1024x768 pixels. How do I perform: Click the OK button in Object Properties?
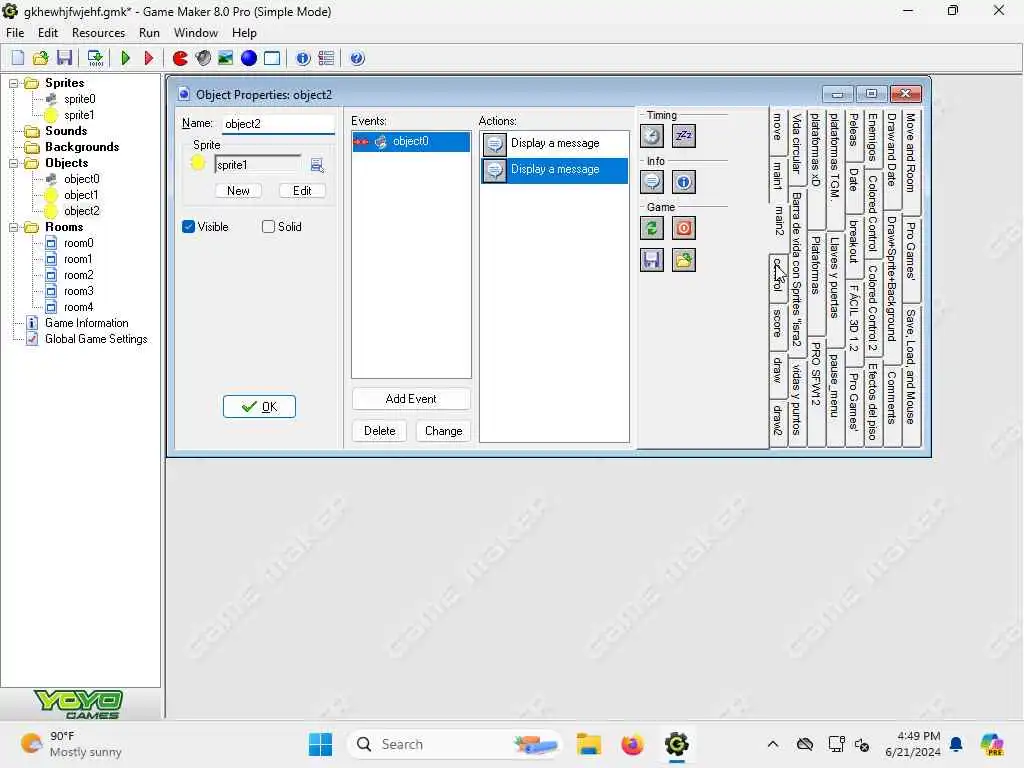(x=259, y=407)
